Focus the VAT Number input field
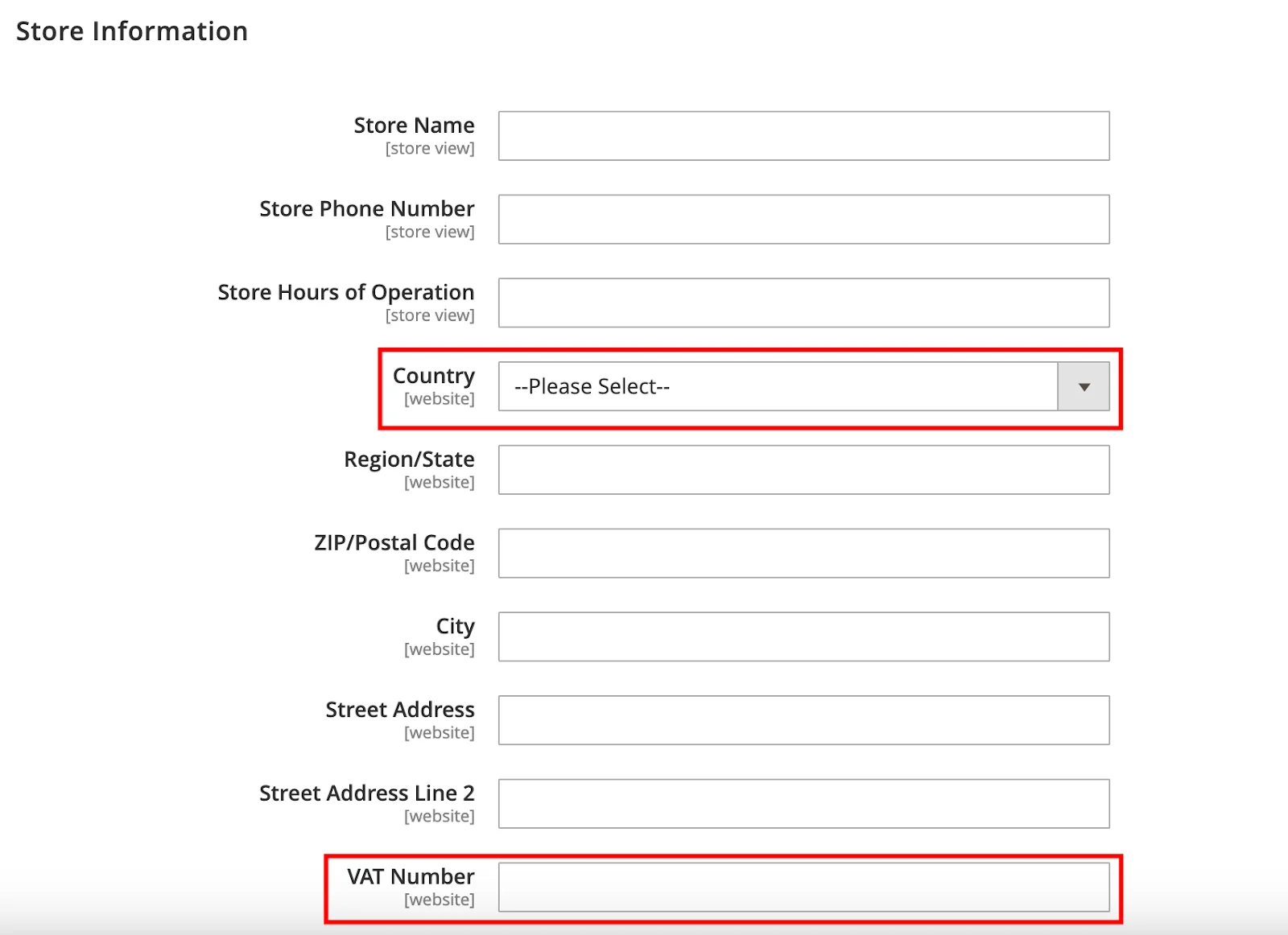This screenshot has height=935, width=1288. (803, 887)
